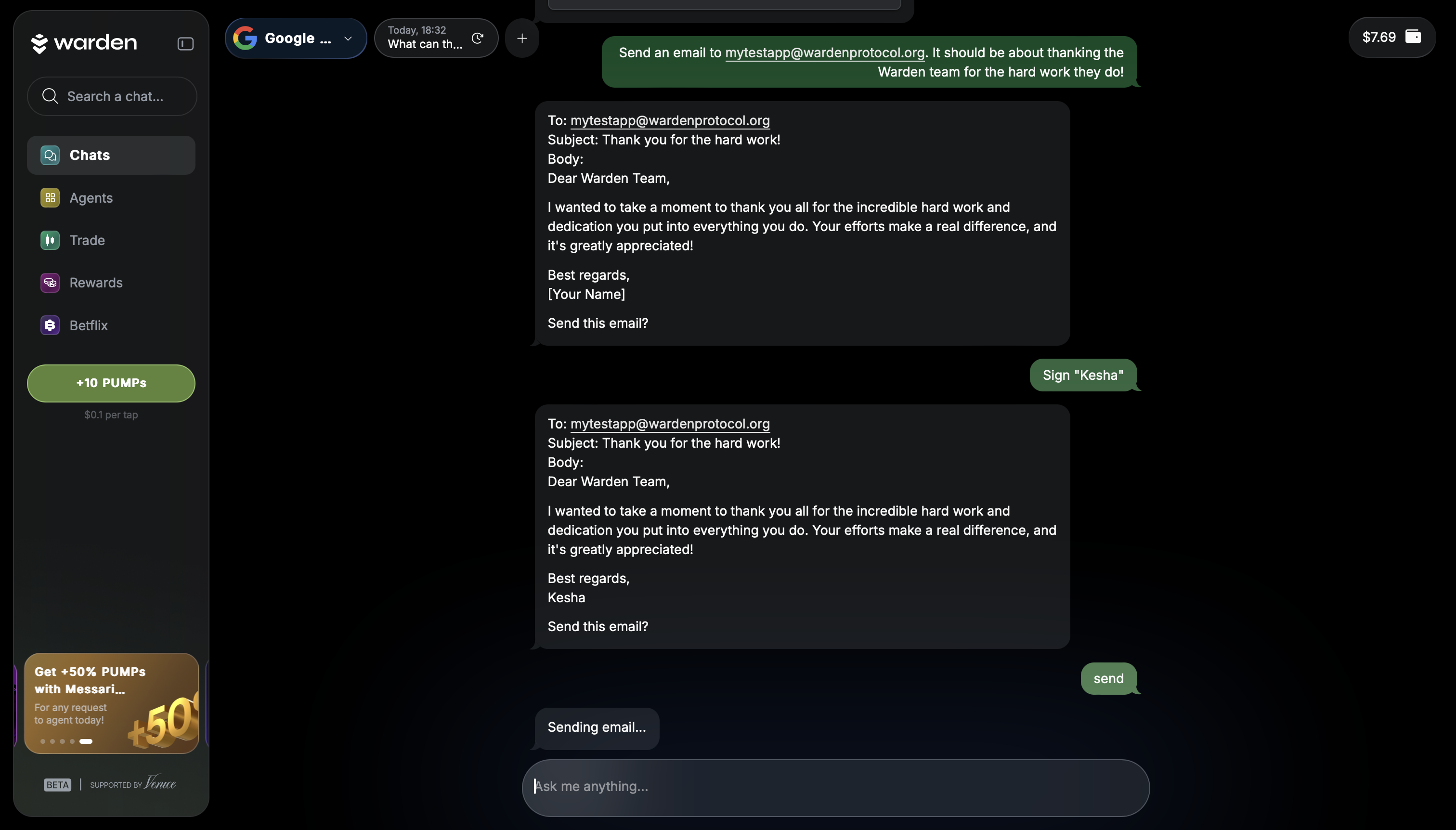Click the Warden logo
The height and width of the screenshot is (830, 1456).
(x=84, y=43)
